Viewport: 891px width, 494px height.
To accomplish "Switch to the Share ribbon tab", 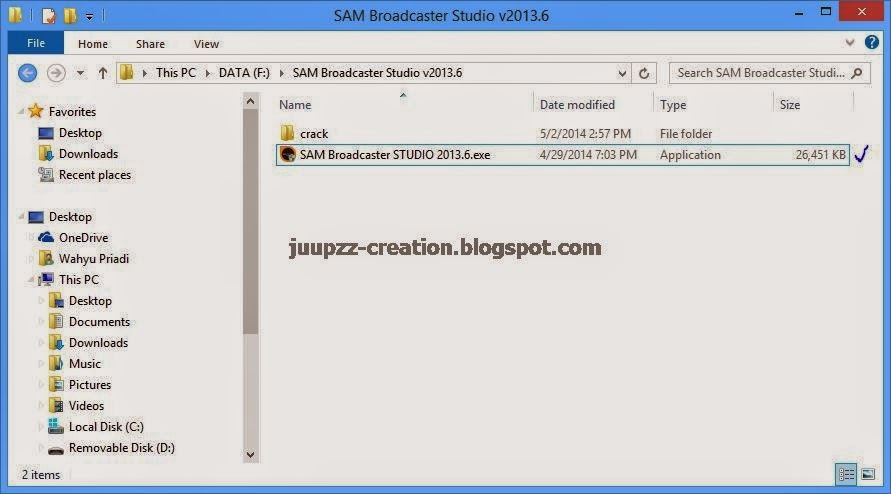I will (150, 44).
